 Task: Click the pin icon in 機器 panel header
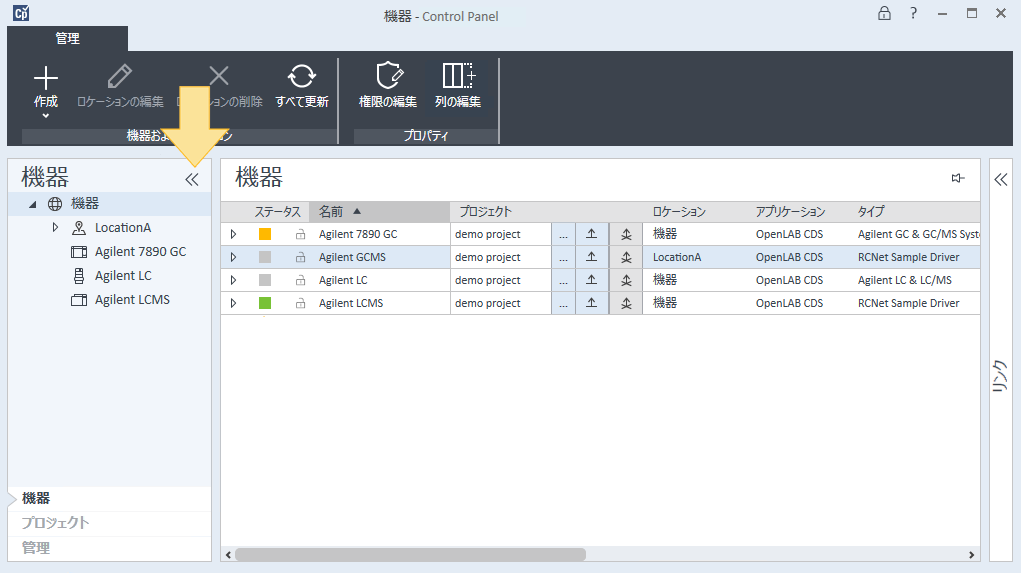(x=957, y=178)
